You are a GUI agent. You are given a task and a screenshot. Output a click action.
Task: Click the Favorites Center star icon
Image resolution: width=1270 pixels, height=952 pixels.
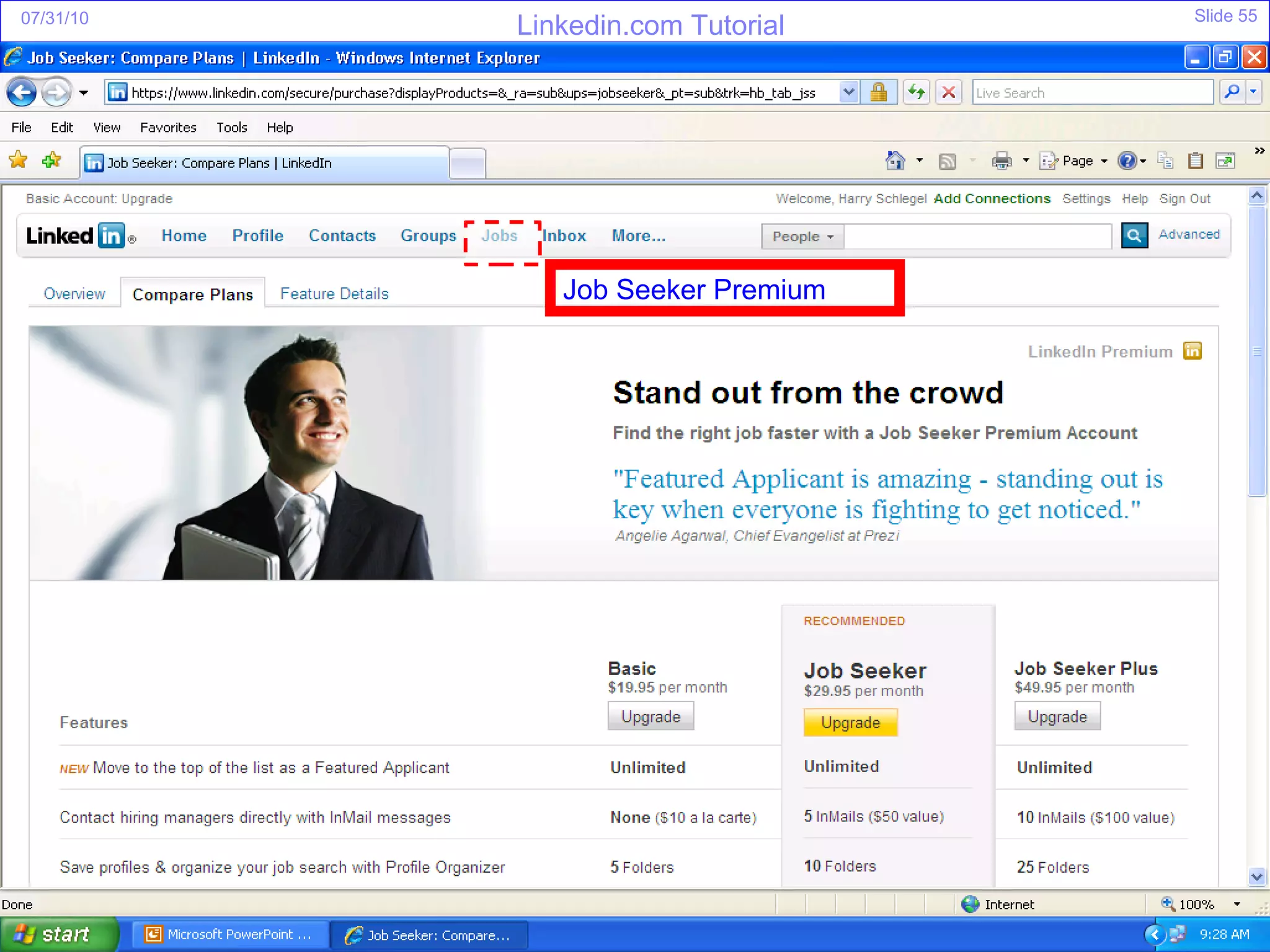pos(18,161)
